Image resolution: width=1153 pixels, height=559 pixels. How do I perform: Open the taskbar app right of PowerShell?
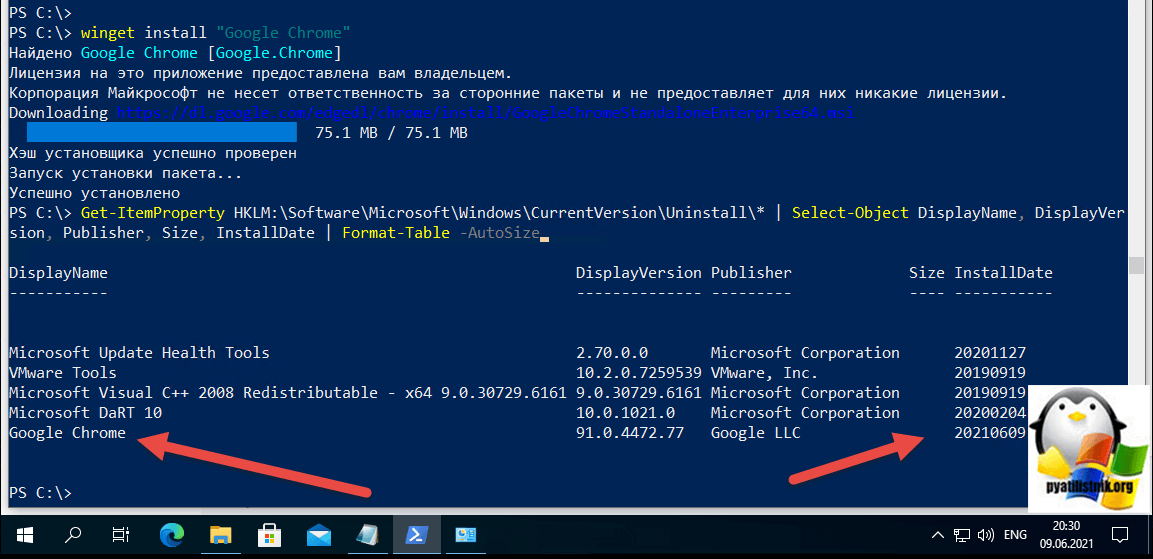click(466, 535)
